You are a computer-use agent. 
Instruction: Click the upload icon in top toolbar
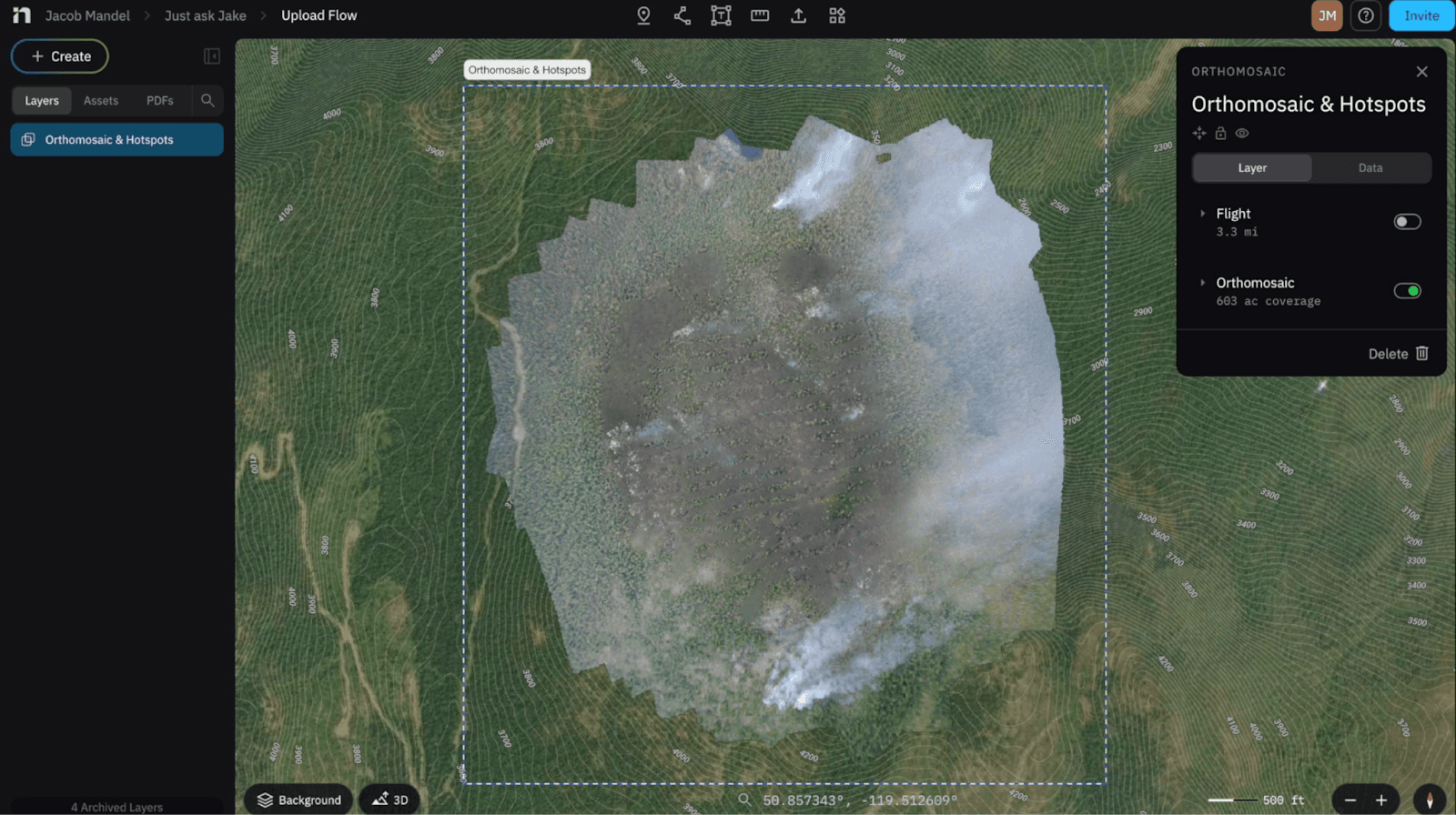[x=798, y=15]
